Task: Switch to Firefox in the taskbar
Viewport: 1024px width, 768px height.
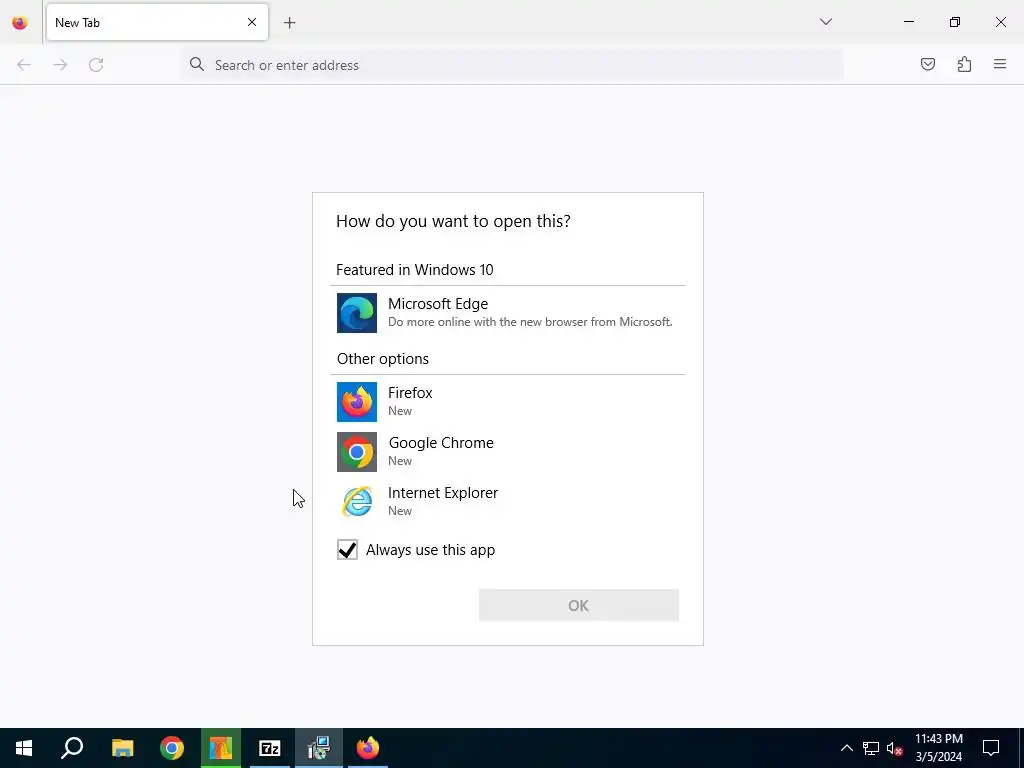Action: point(368,748)
